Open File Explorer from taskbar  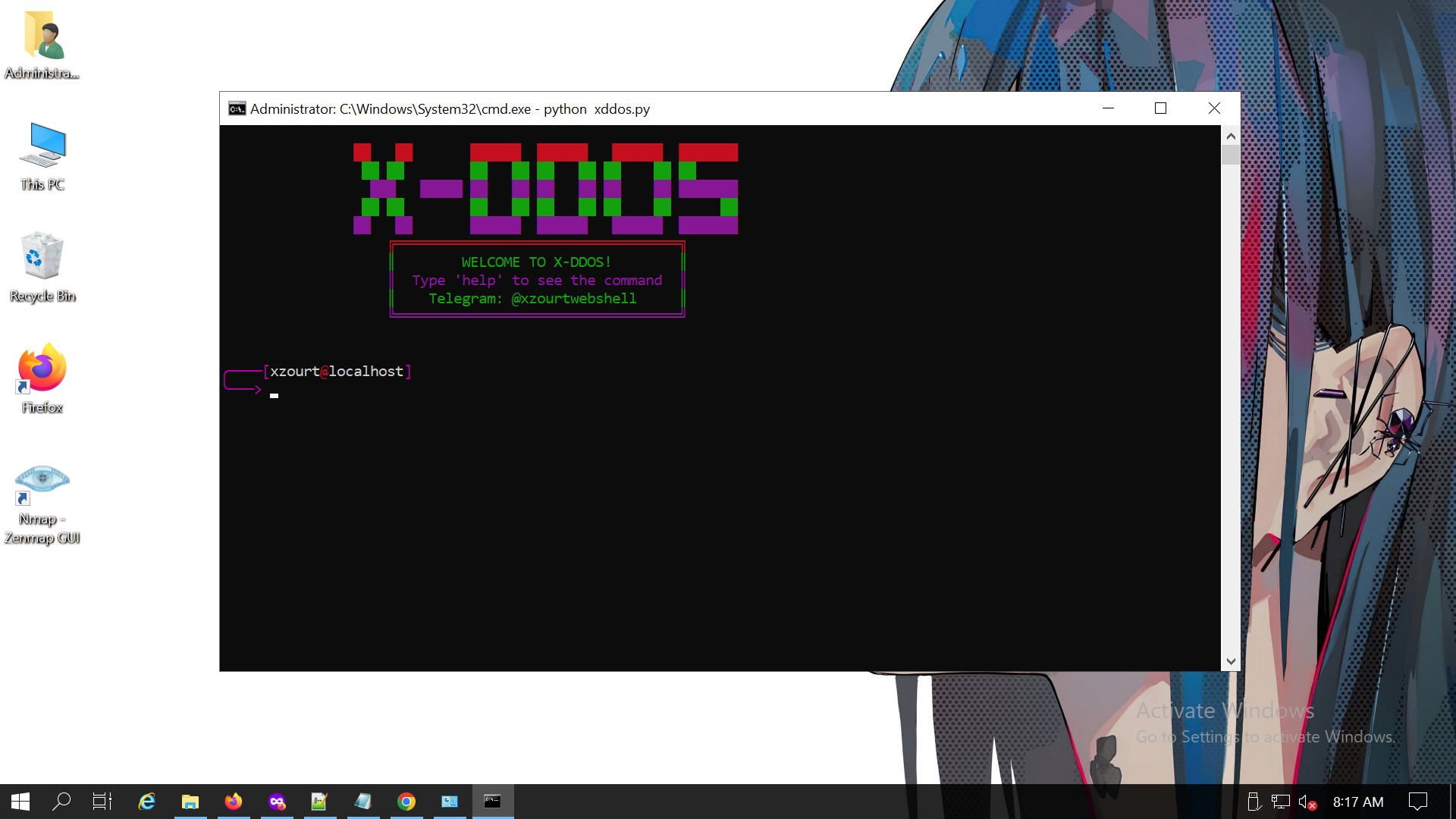point(190,802)
